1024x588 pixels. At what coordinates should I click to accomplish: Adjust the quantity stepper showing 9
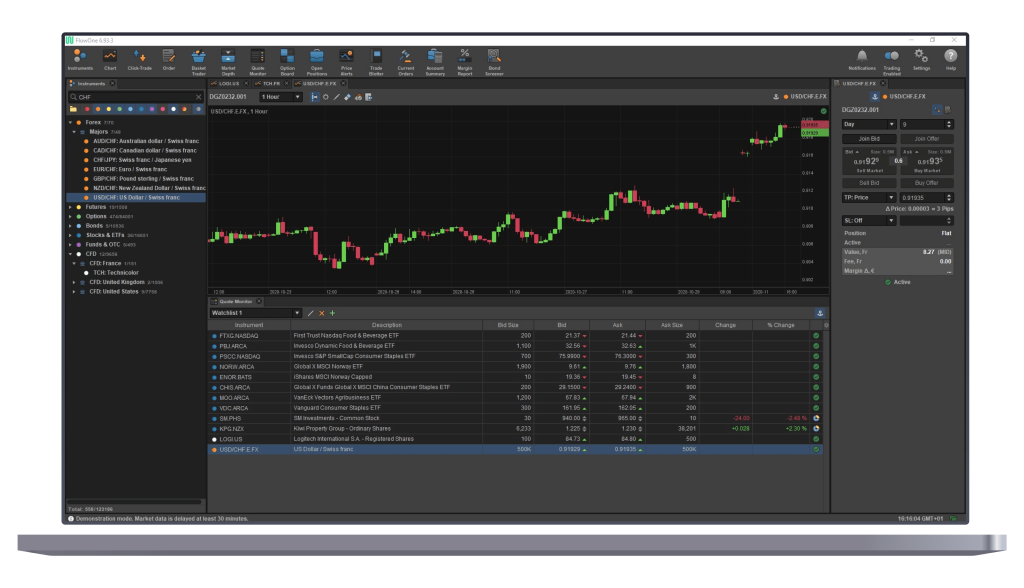point(949,124)
